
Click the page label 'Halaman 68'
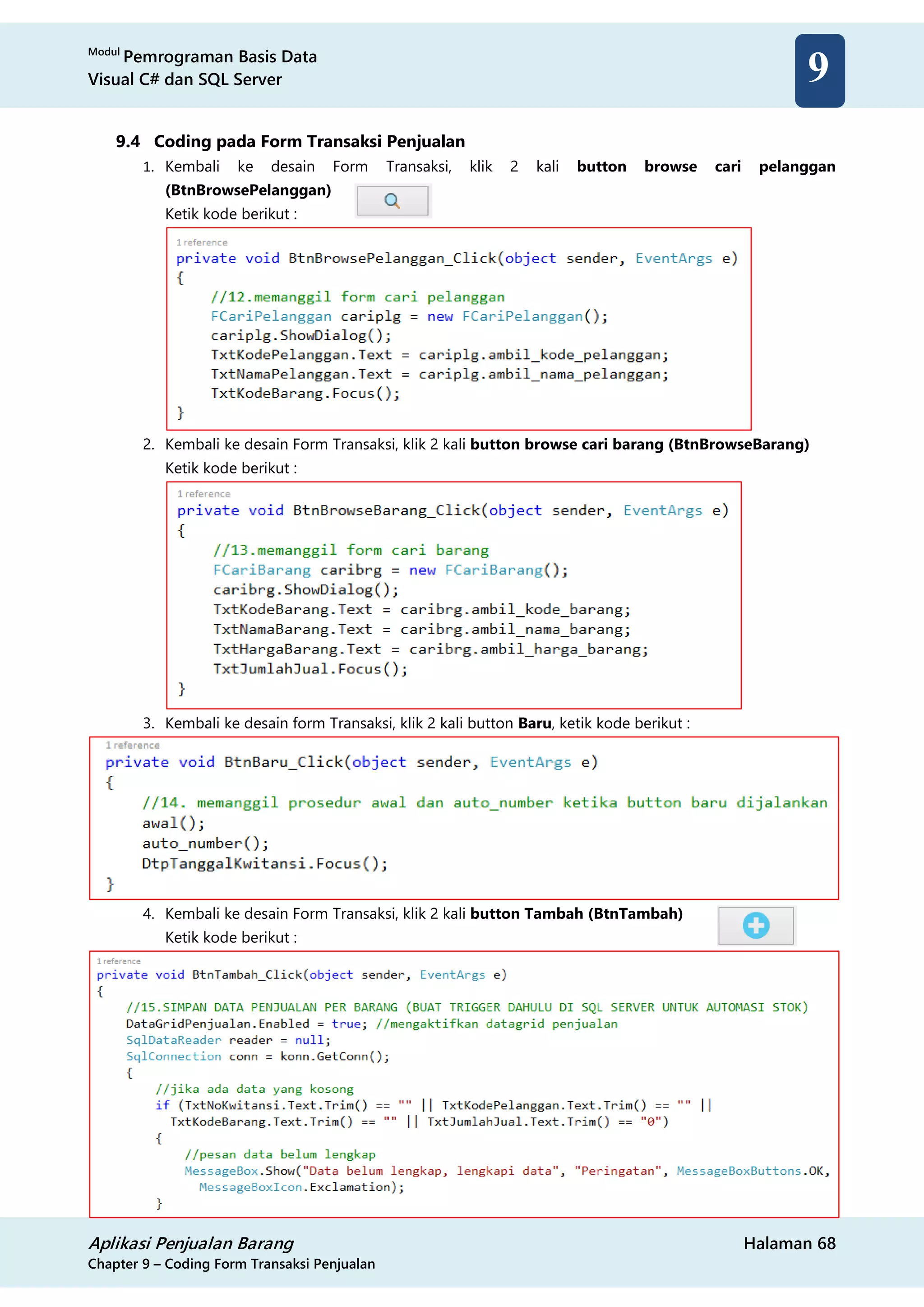[789, 1244]
